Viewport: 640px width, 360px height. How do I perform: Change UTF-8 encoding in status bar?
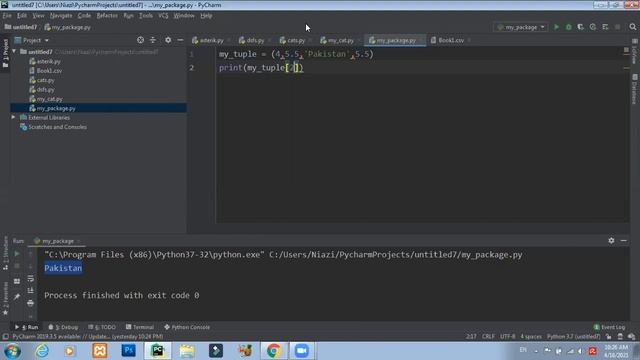click(x=508, y=337)
